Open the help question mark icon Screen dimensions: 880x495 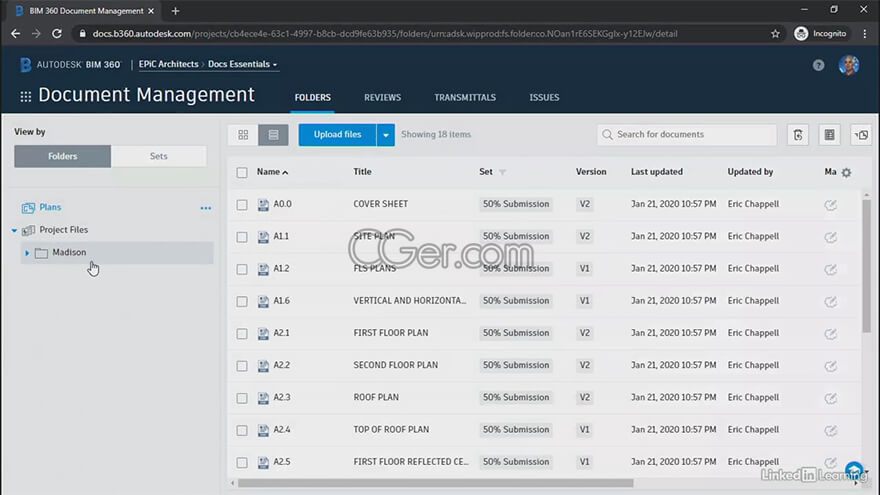click(x=818, y=65)
